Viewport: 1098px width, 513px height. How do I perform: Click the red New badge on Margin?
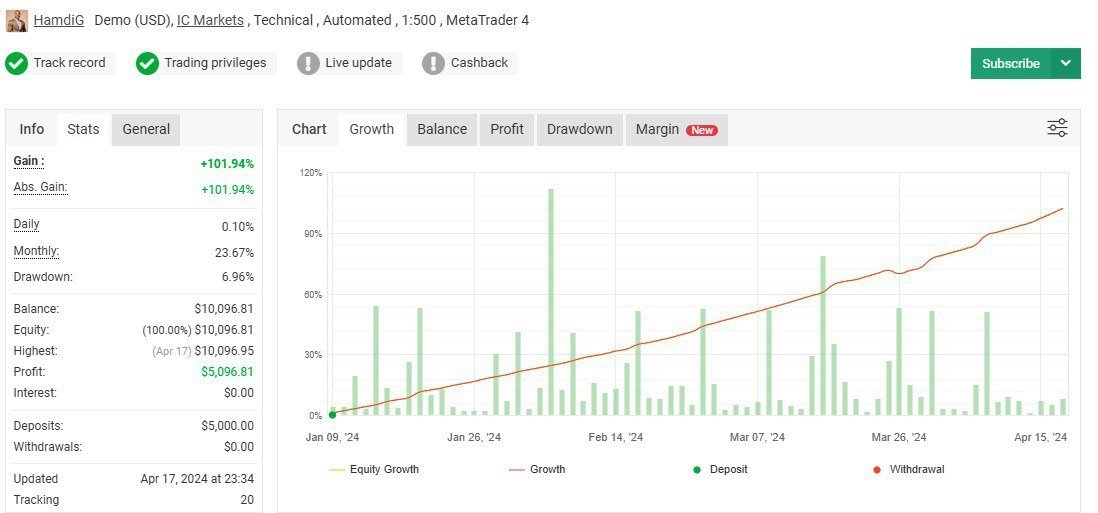[x=701, y=130]
